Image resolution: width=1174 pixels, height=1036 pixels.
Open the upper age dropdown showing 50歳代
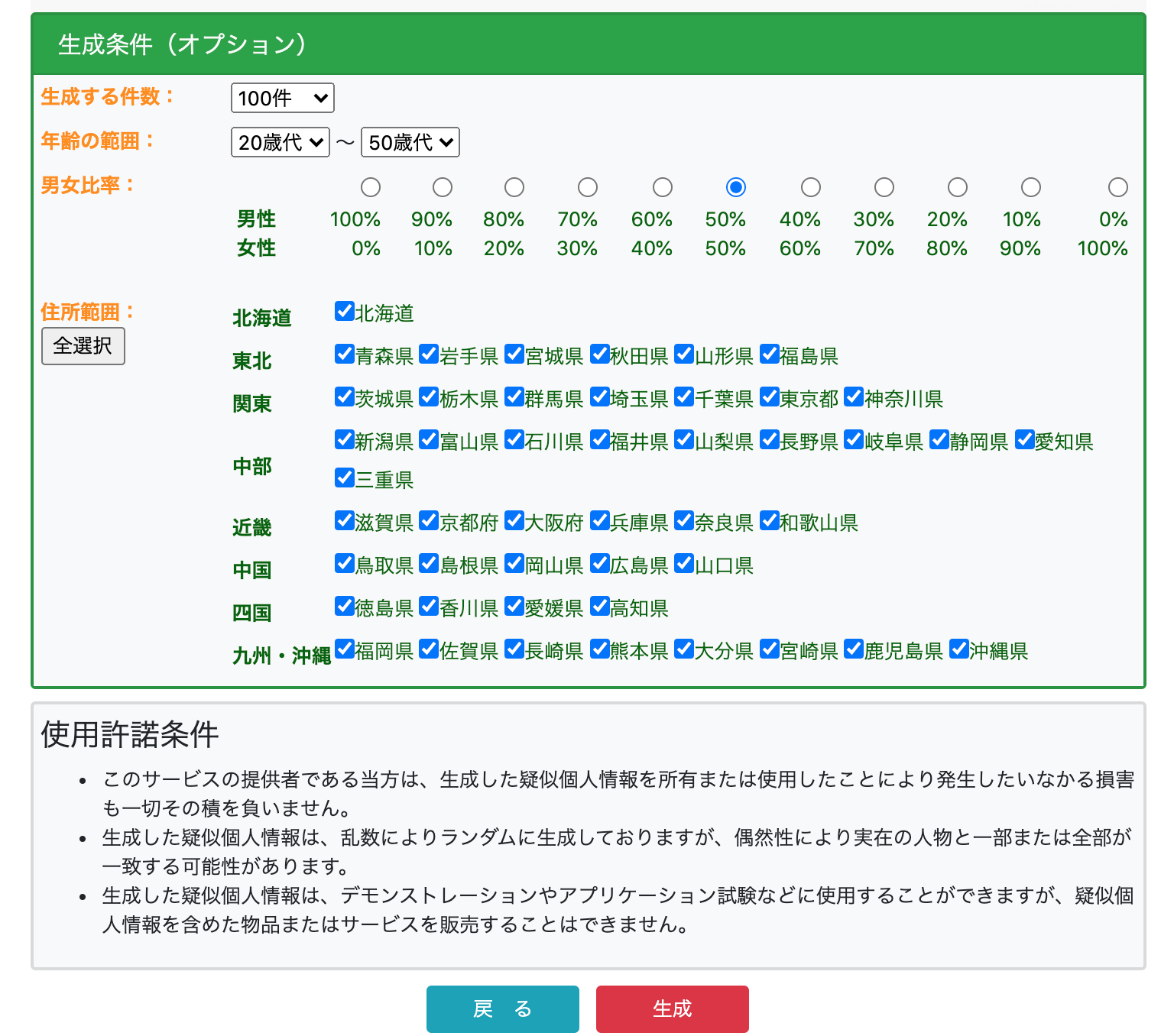click(x=410, y=142)
